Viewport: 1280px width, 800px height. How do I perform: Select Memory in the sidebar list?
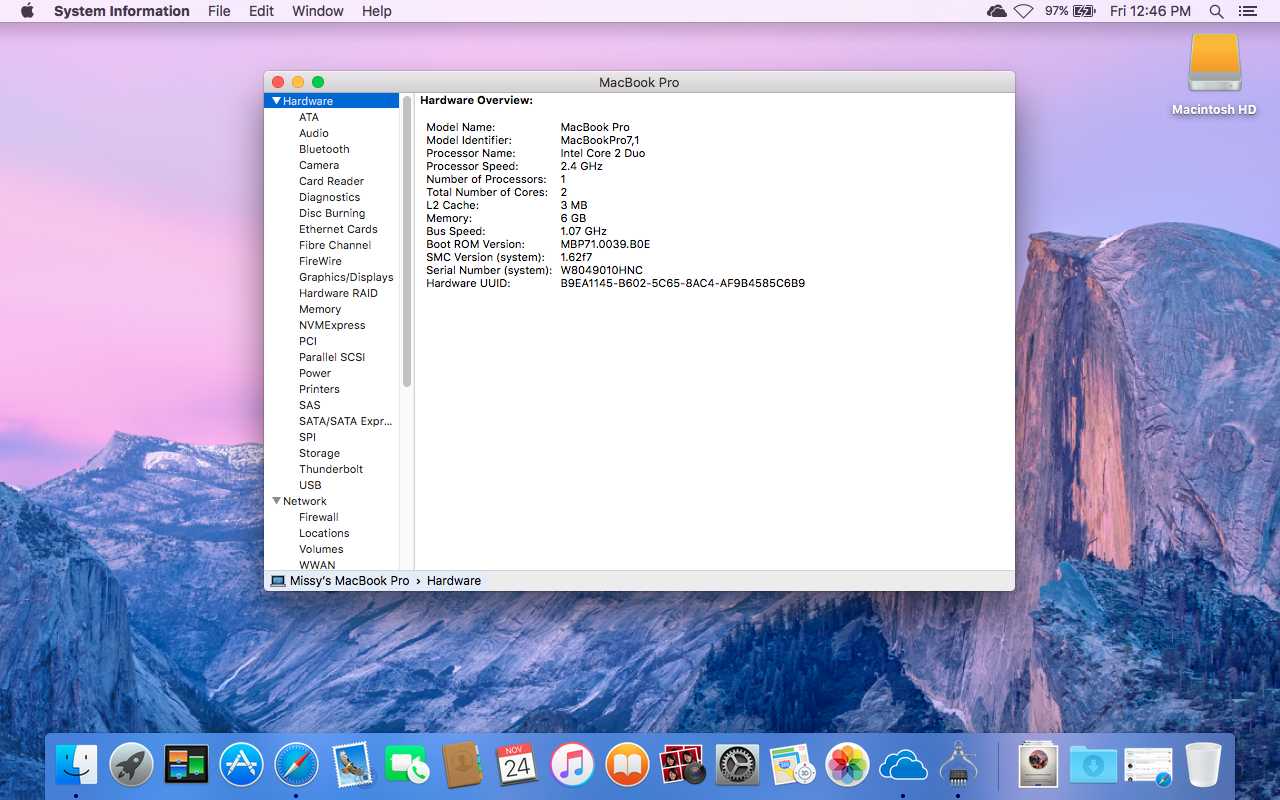320,309
